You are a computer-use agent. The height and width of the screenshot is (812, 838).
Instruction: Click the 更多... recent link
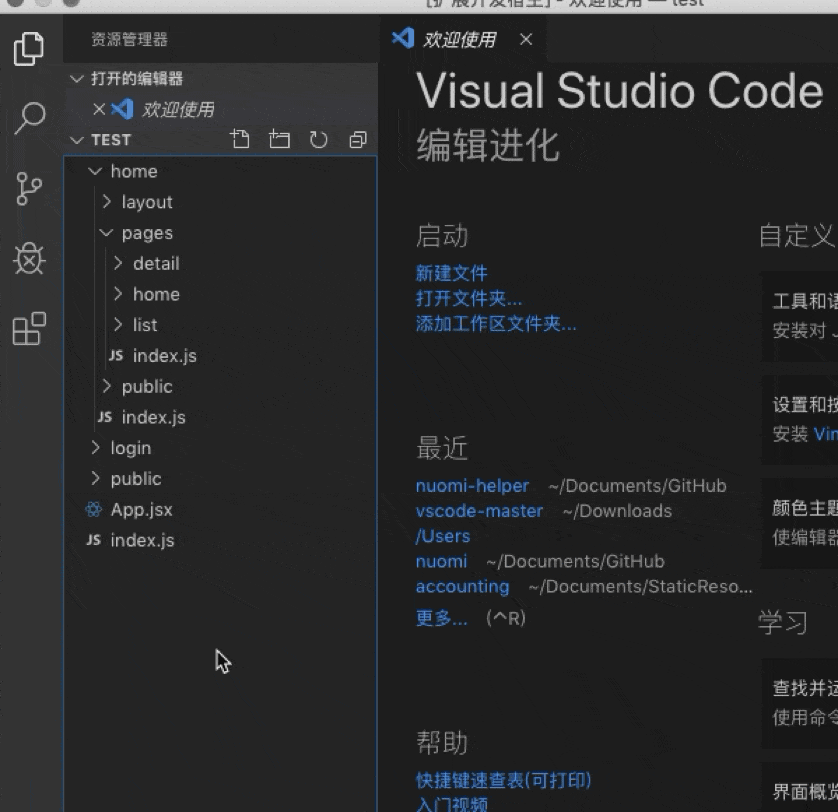[x=441, y=618]
